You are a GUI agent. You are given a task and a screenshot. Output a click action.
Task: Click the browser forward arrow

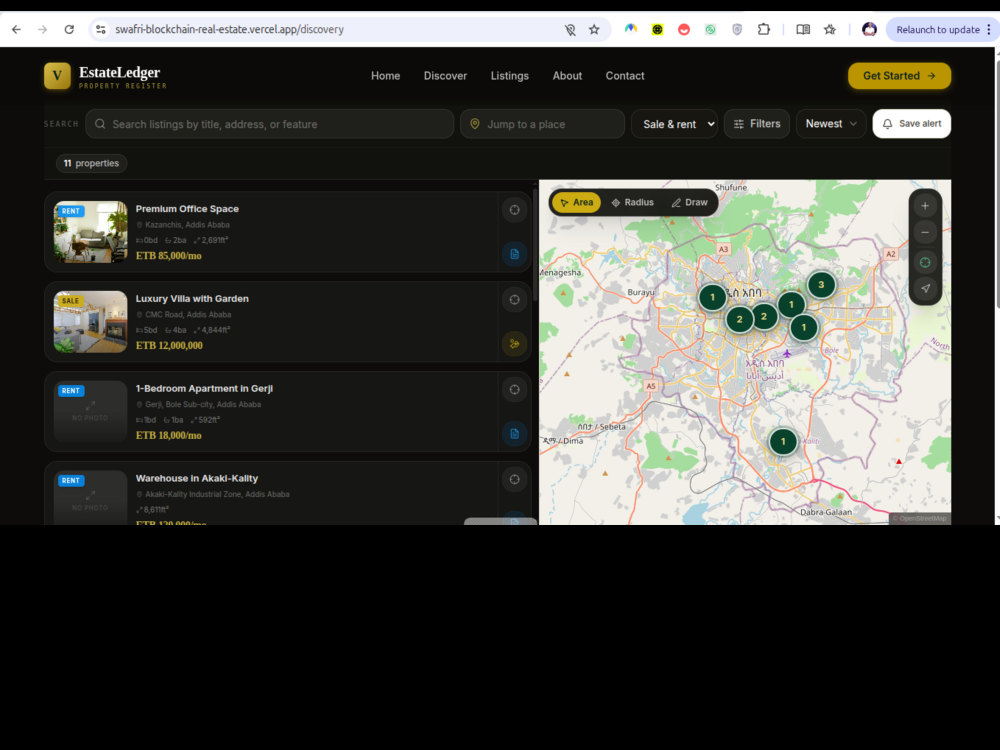[43, 29]
